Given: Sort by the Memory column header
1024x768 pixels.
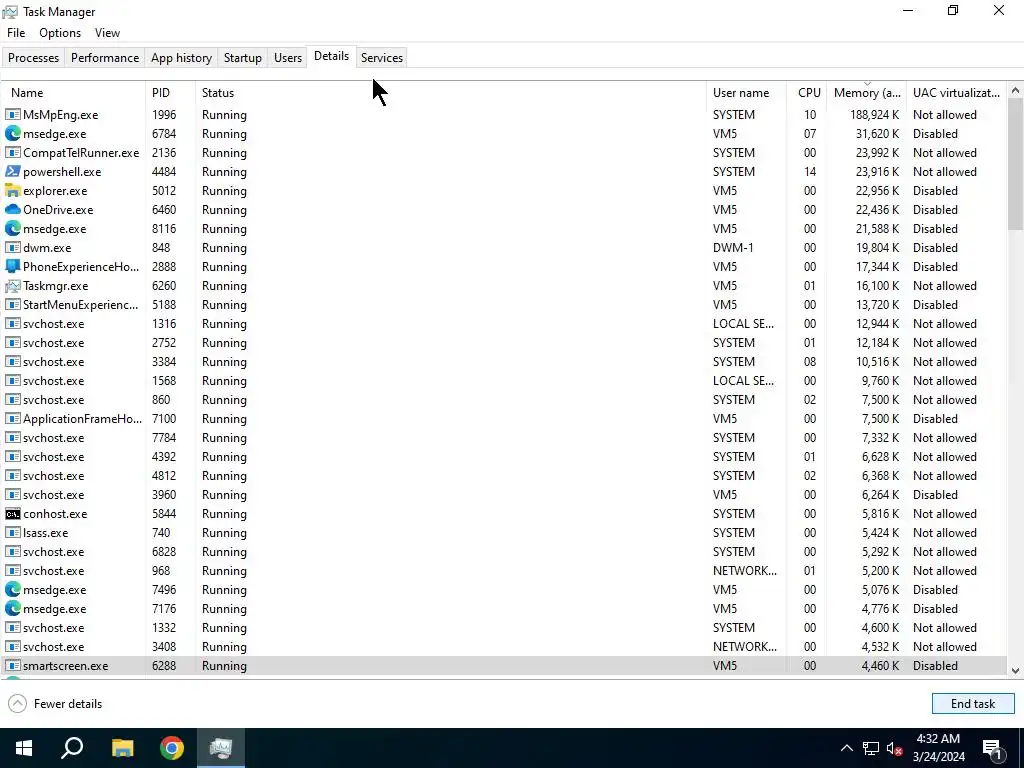Looking at the screenshot, I should point(867,93).
